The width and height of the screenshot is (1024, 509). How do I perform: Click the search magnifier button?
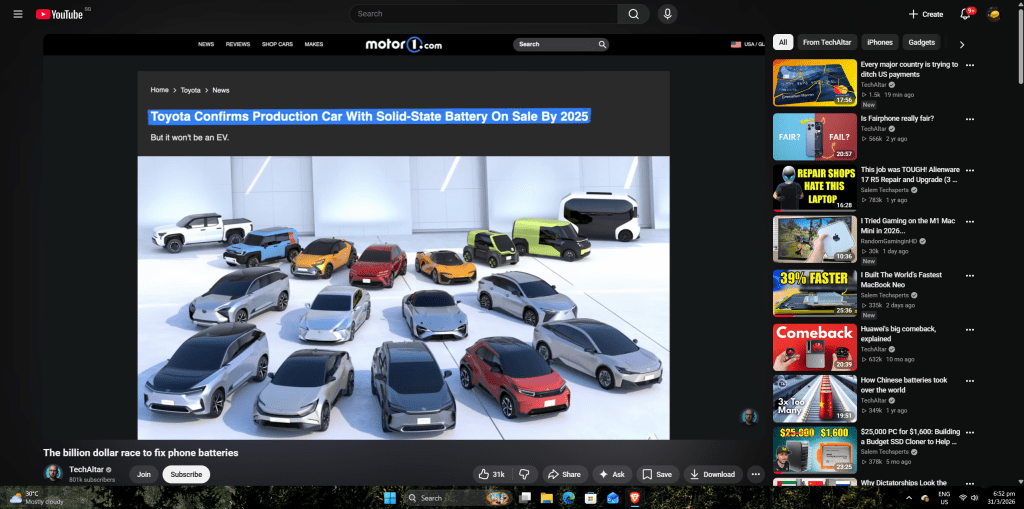point(632,14)
